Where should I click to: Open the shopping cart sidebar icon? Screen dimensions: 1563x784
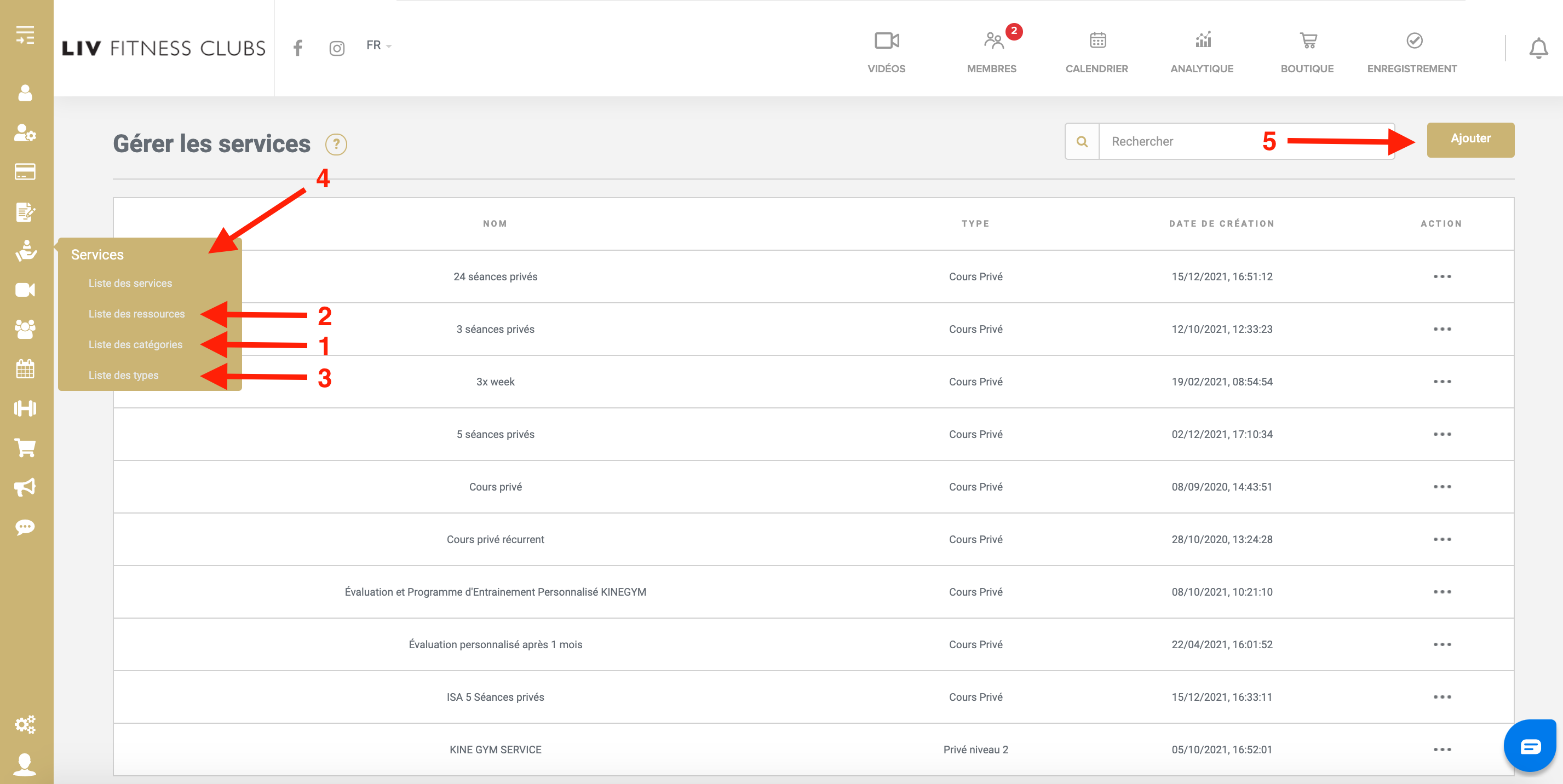pos(25,448)
